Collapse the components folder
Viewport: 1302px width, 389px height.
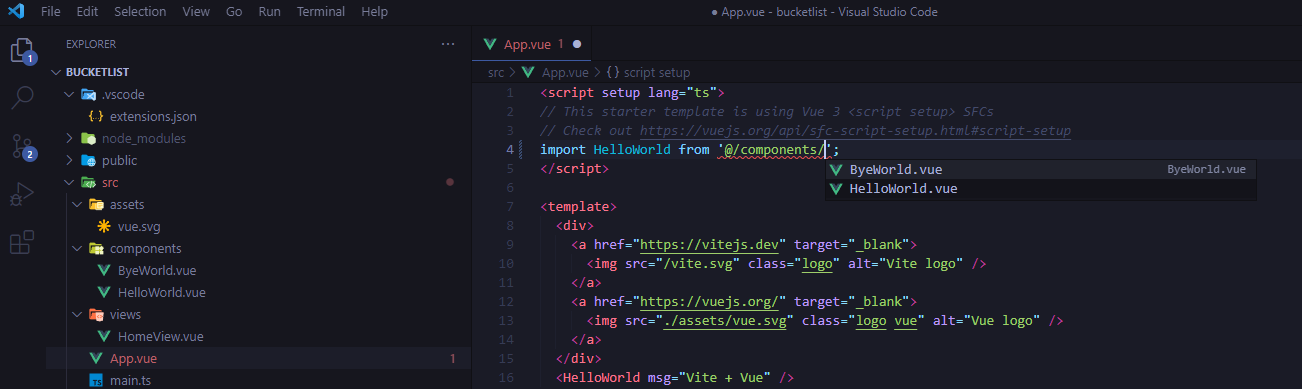pos(78,248)
